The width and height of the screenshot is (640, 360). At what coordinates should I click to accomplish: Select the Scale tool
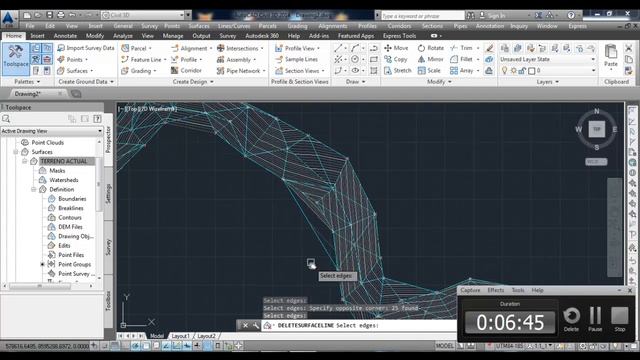point(429,71)
